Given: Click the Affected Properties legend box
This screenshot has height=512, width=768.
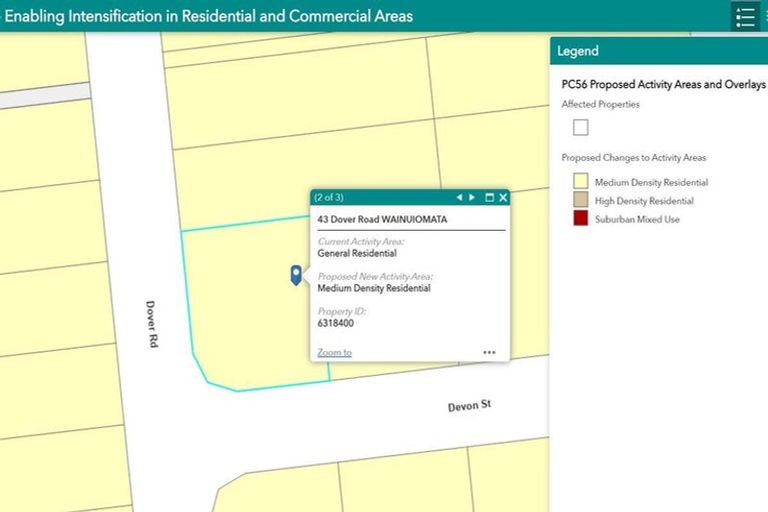Looking at the screenshot, I should click(x=581, y=127).
